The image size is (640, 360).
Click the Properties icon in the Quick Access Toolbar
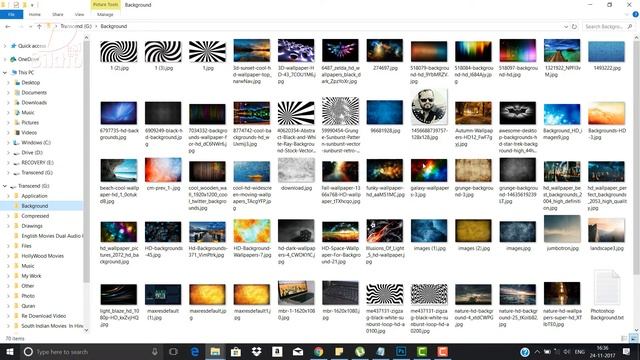(x=16, y=5)
